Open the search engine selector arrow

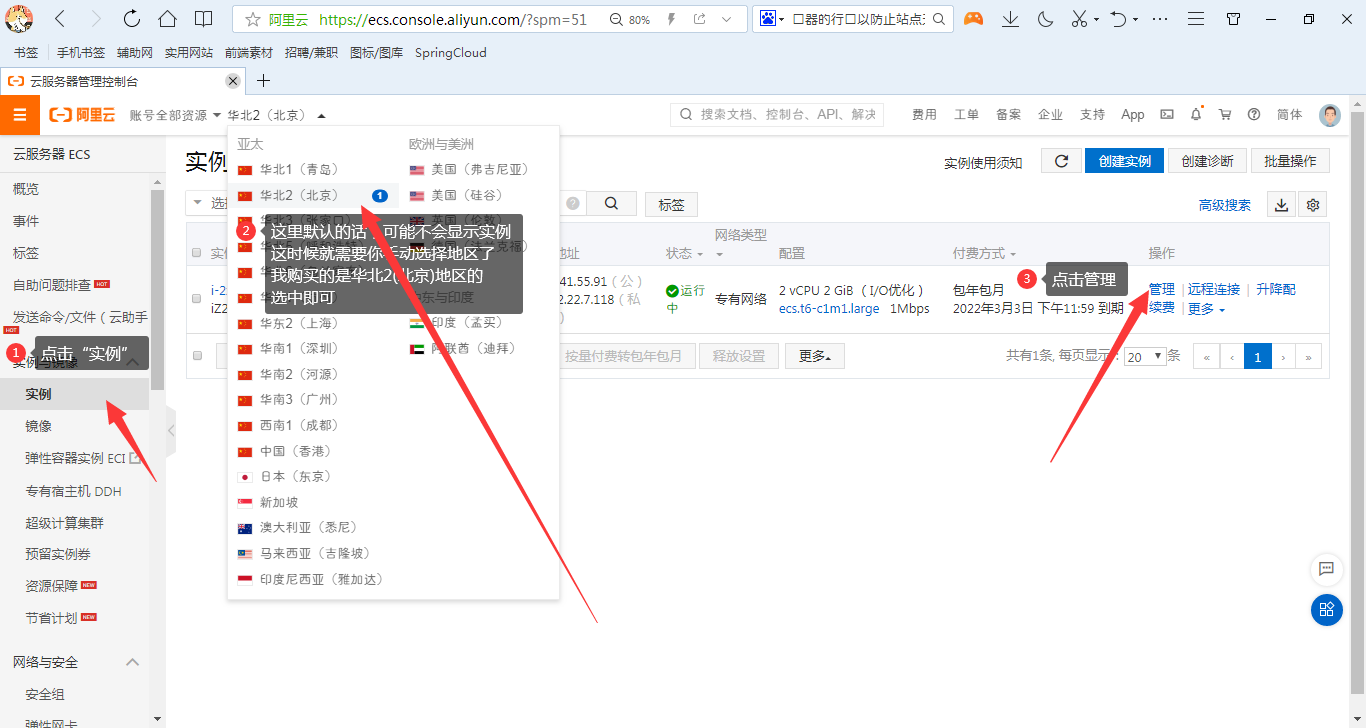(781, 19)
